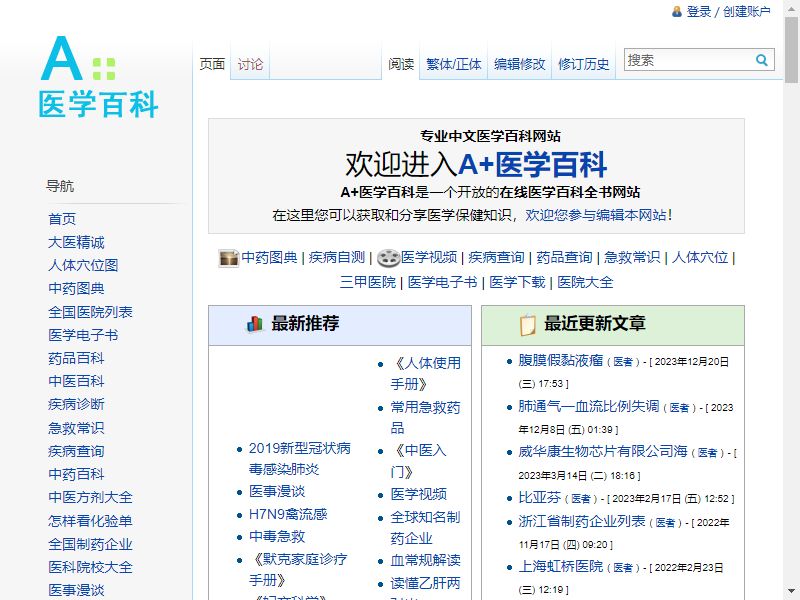Open 人体穴位 quick link
The height and width of the screenshot is (600, 800).
(x=699, y=258)
